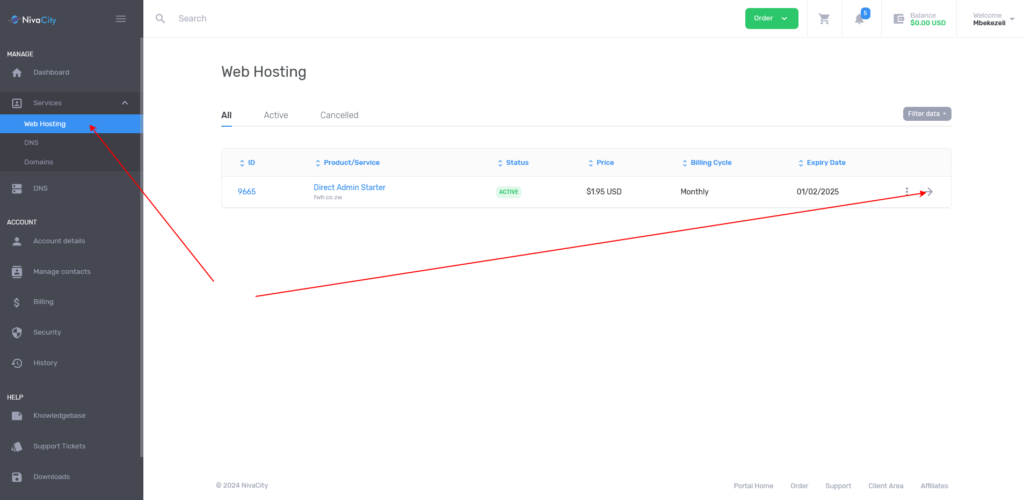Sort by the Status column arrows
Image resolution: width=1024 pixels, height=500 pixels.
500,163
